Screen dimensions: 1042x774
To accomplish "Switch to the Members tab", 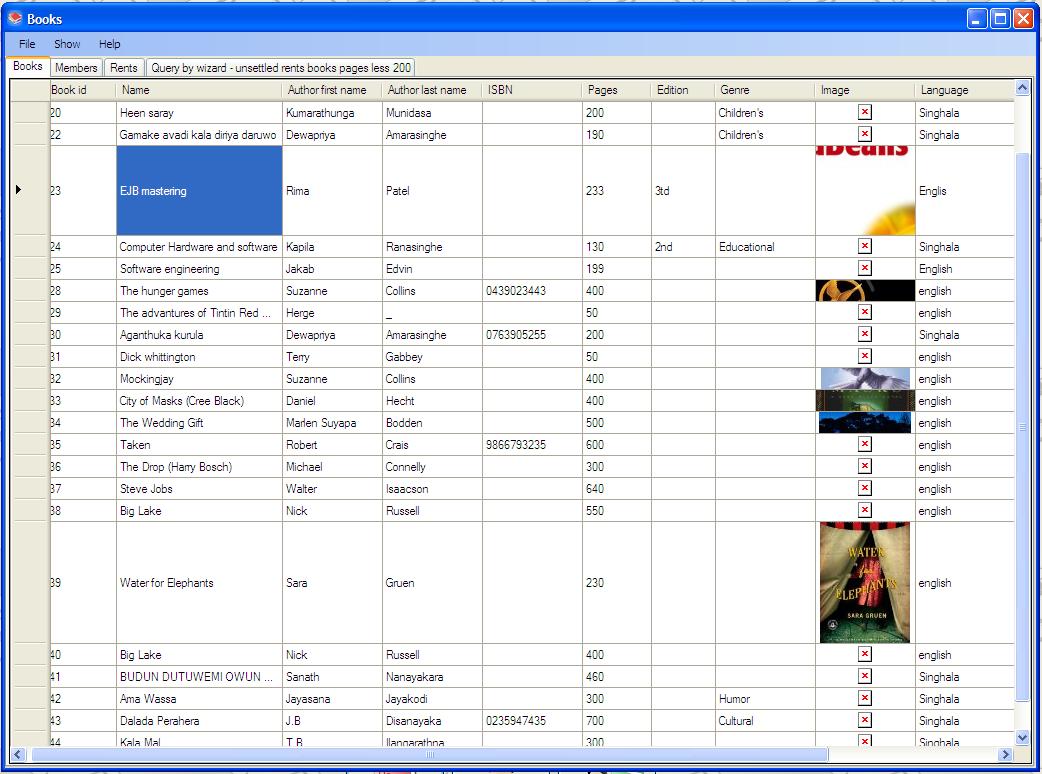I will (x=76, y=68).
